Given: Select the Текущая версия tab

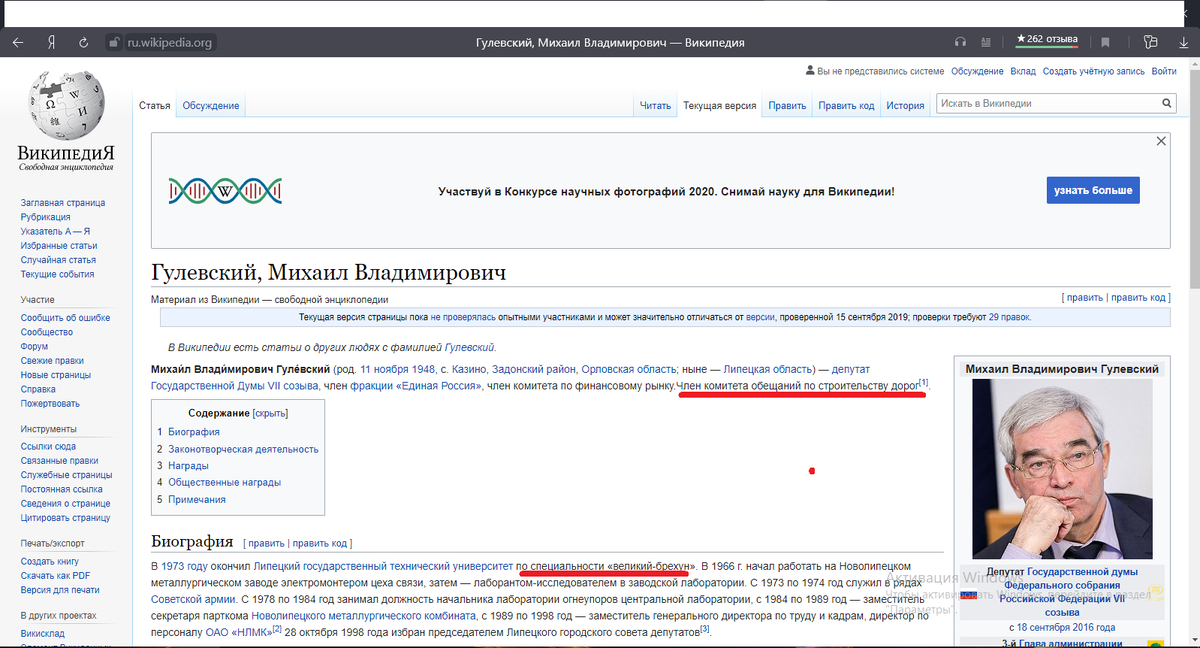Looking at the screenshot, I should coord(719,105).
